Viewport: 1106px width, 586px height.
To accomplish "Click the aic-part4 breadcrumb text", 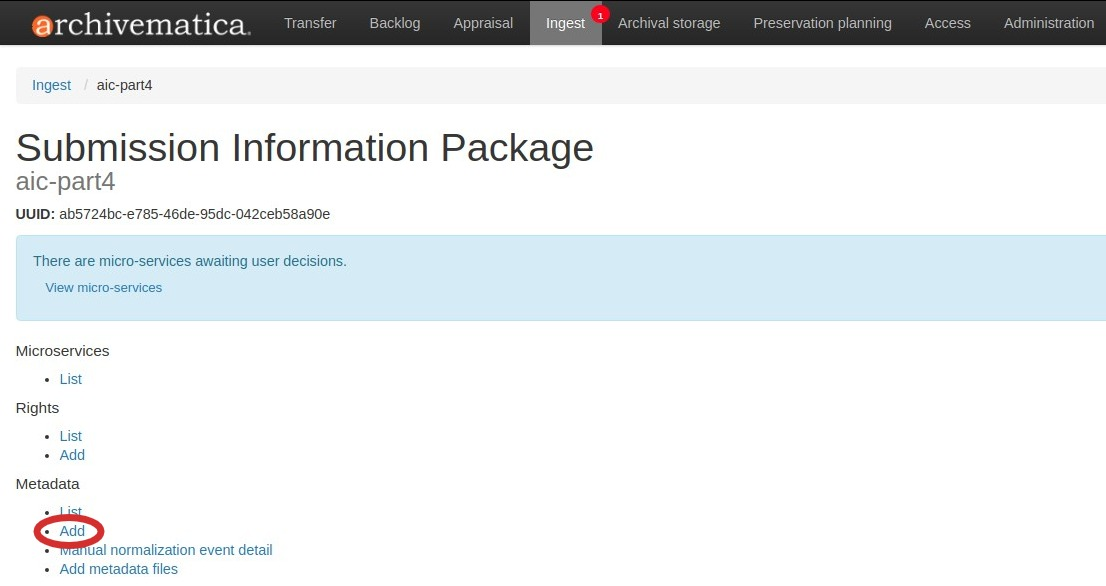I will click(124, 85).
